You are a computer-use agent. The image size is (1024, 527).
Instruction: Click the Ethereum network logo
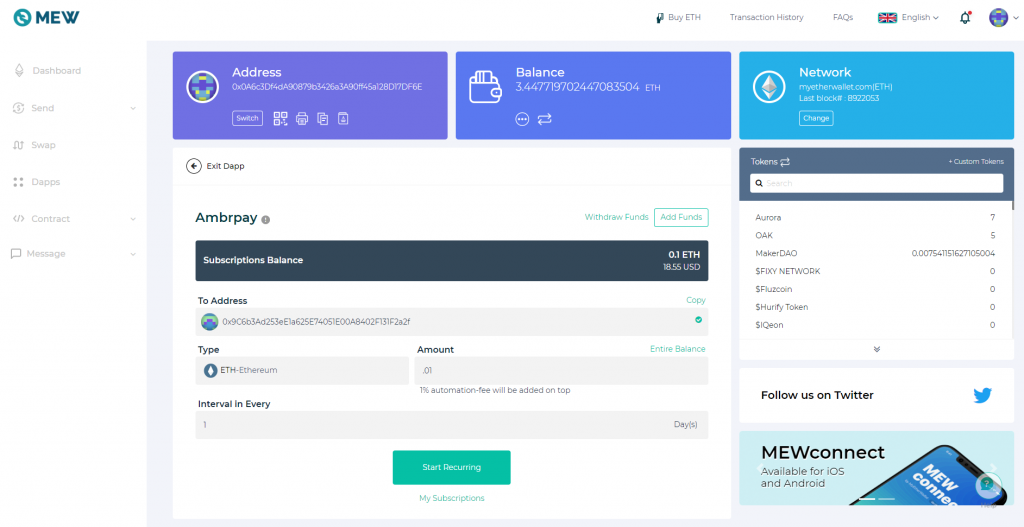769,87
